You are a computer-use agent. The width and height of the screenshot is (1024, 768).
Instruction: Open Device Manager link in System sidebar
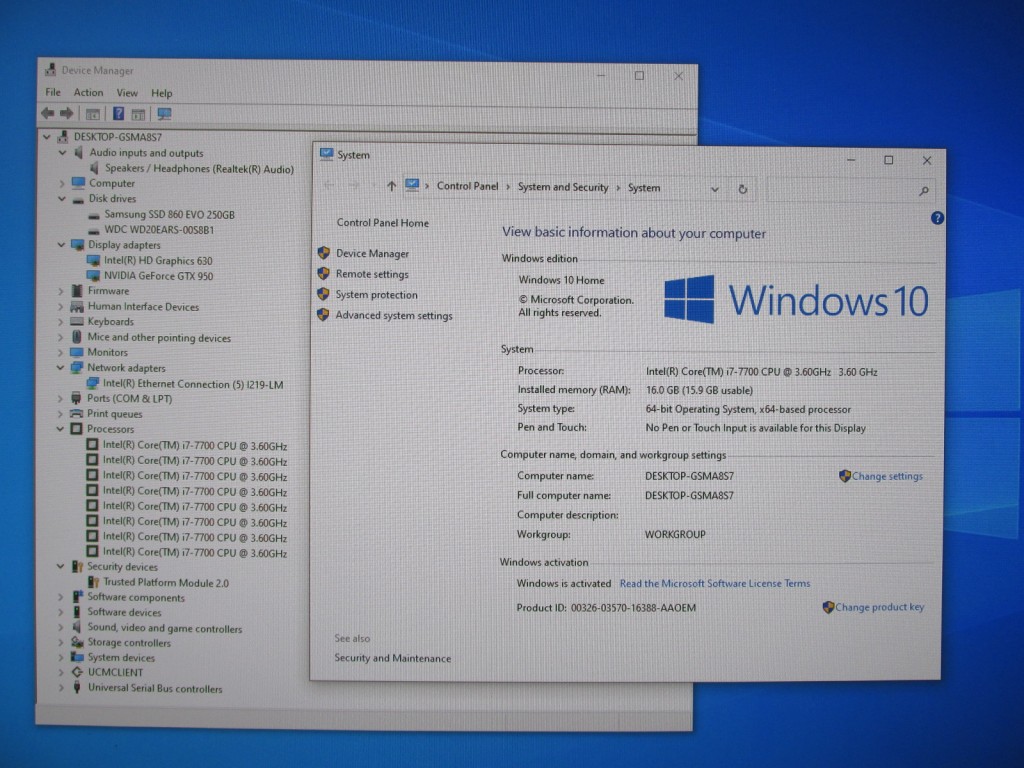click(372, 253)
